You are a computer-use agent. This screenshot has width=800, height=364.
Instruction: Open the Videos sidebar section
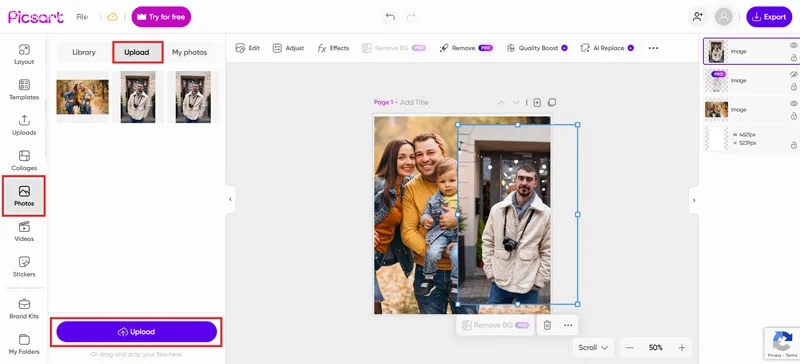(x=24, y=231)
